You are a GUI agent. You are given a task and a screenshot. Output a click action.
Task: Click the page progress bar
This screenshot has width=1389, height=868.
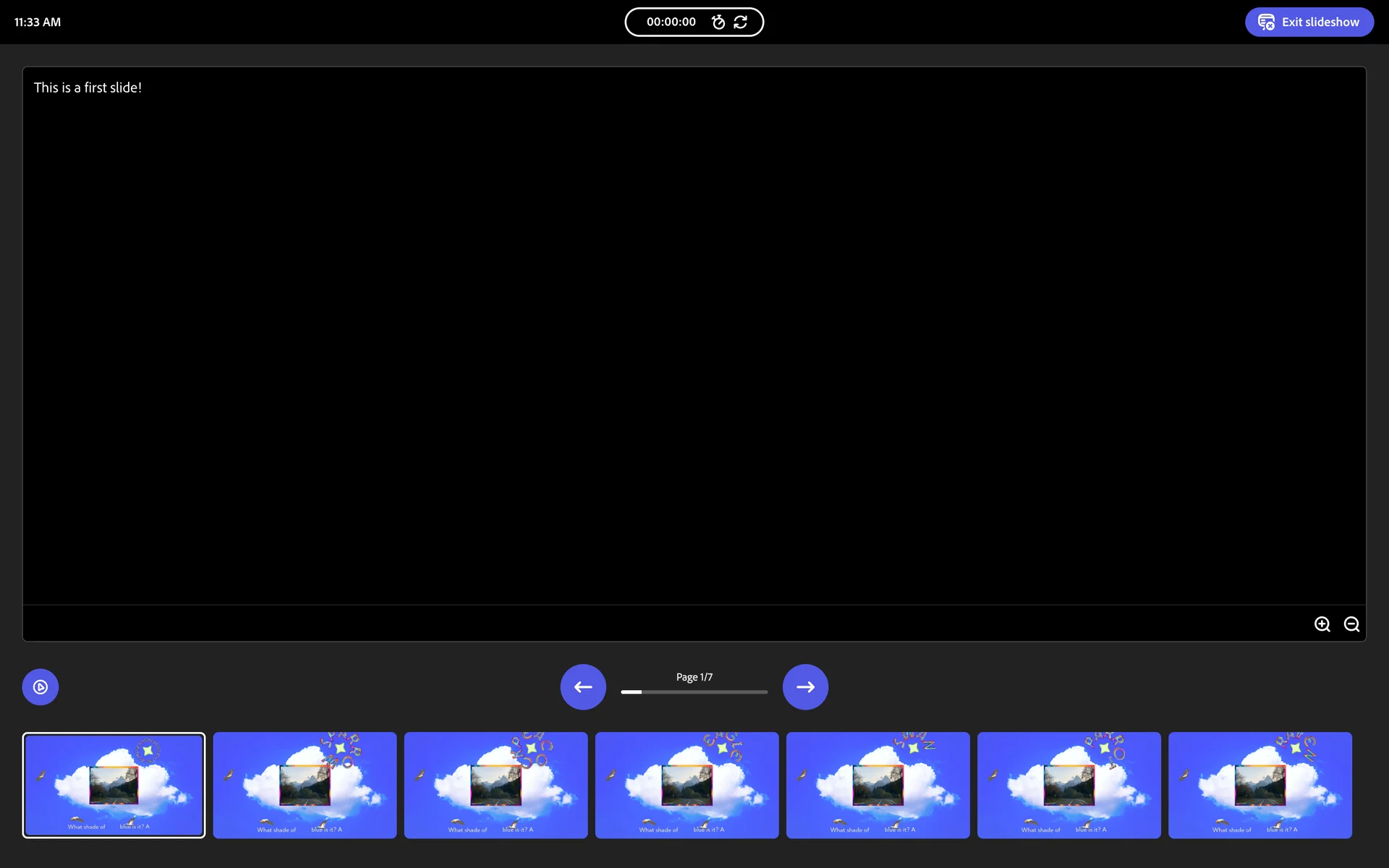[x=694, y=692]
